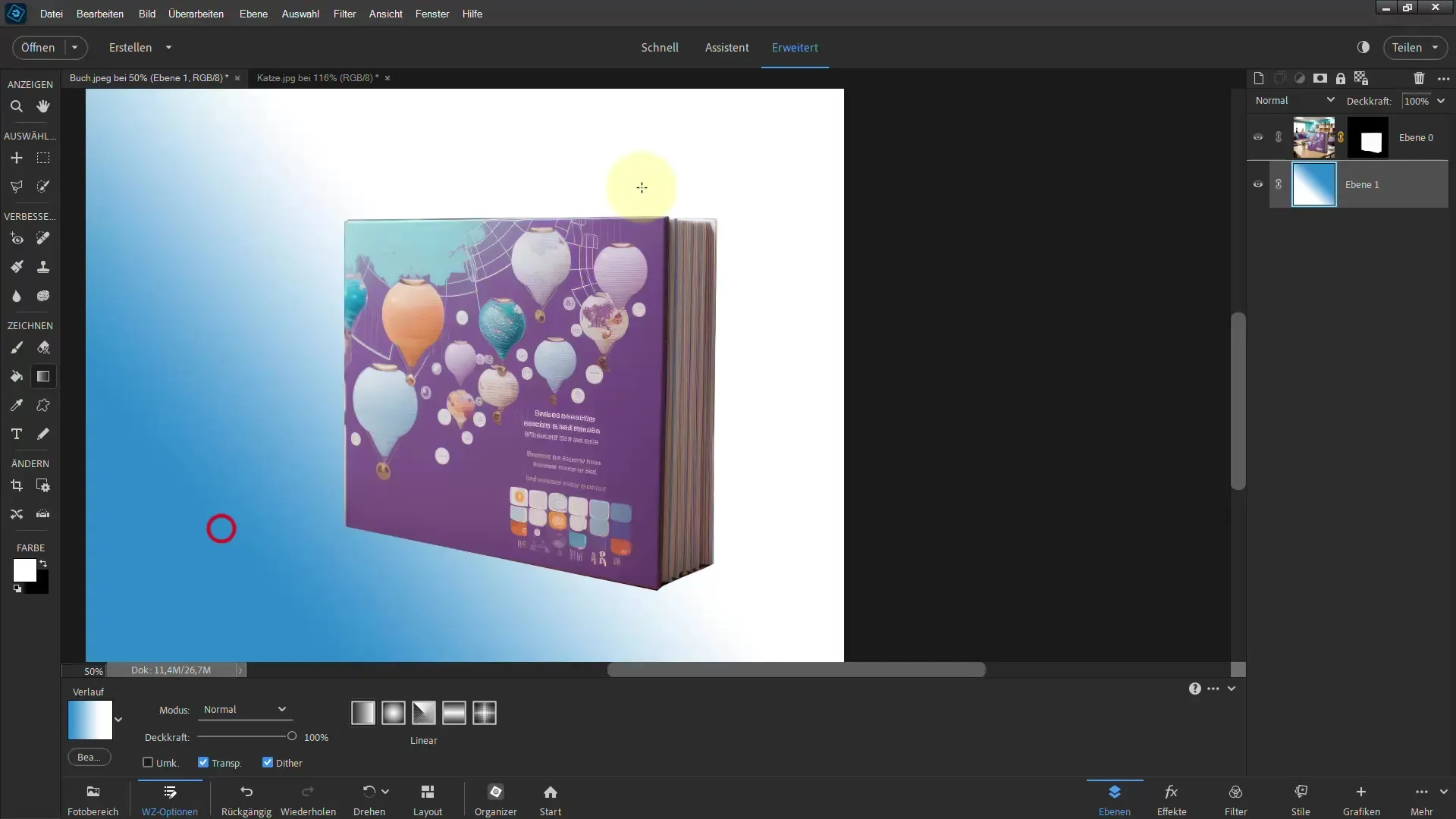Viewport: 1456px width, 819px height.
Task: Open the Überarbeiten menu
Action: pos(196,14)
